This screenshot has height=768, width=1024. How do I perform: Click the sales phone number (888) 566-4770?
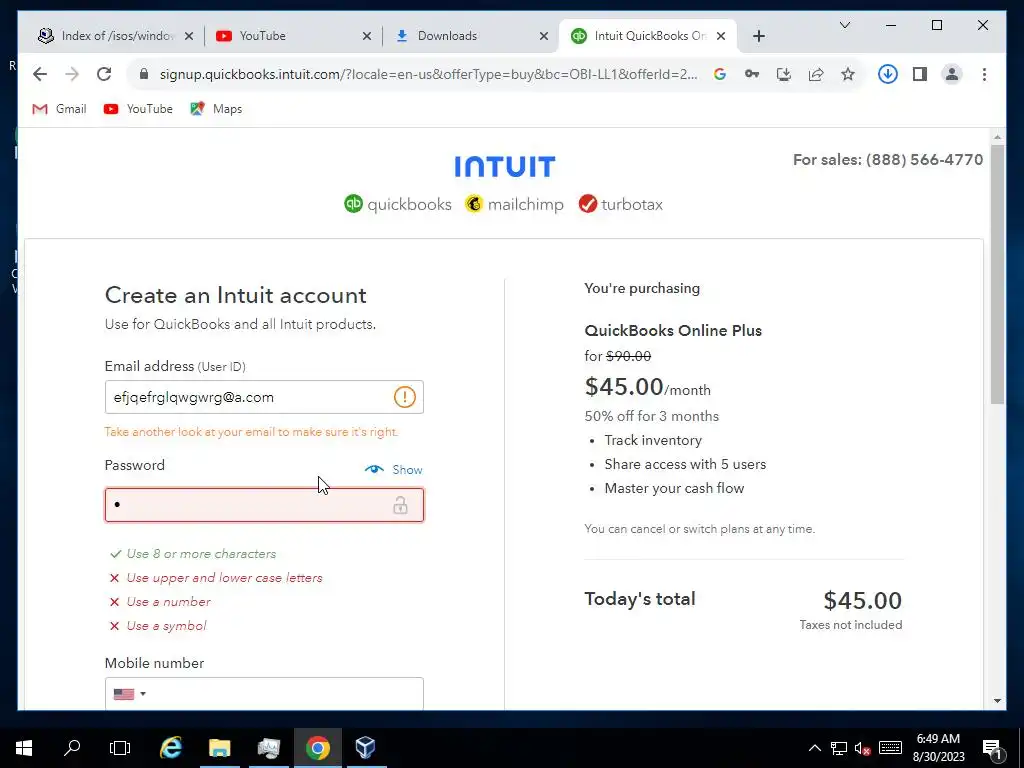click(924, 160)
